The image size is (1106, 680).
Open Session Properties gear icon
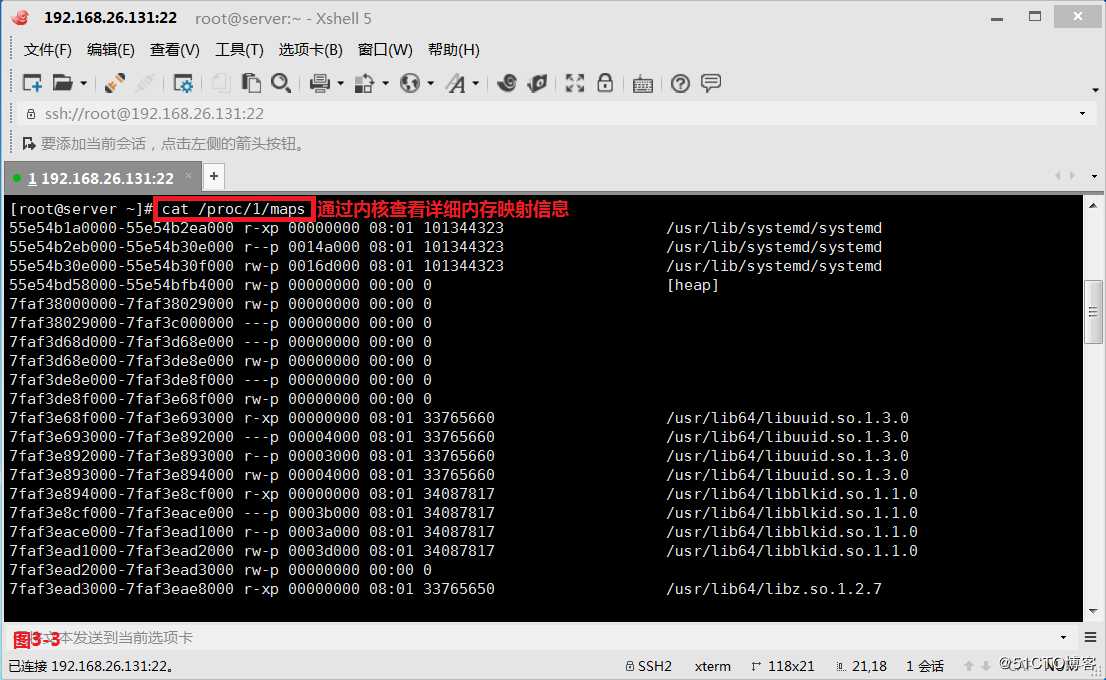(183, 83)
